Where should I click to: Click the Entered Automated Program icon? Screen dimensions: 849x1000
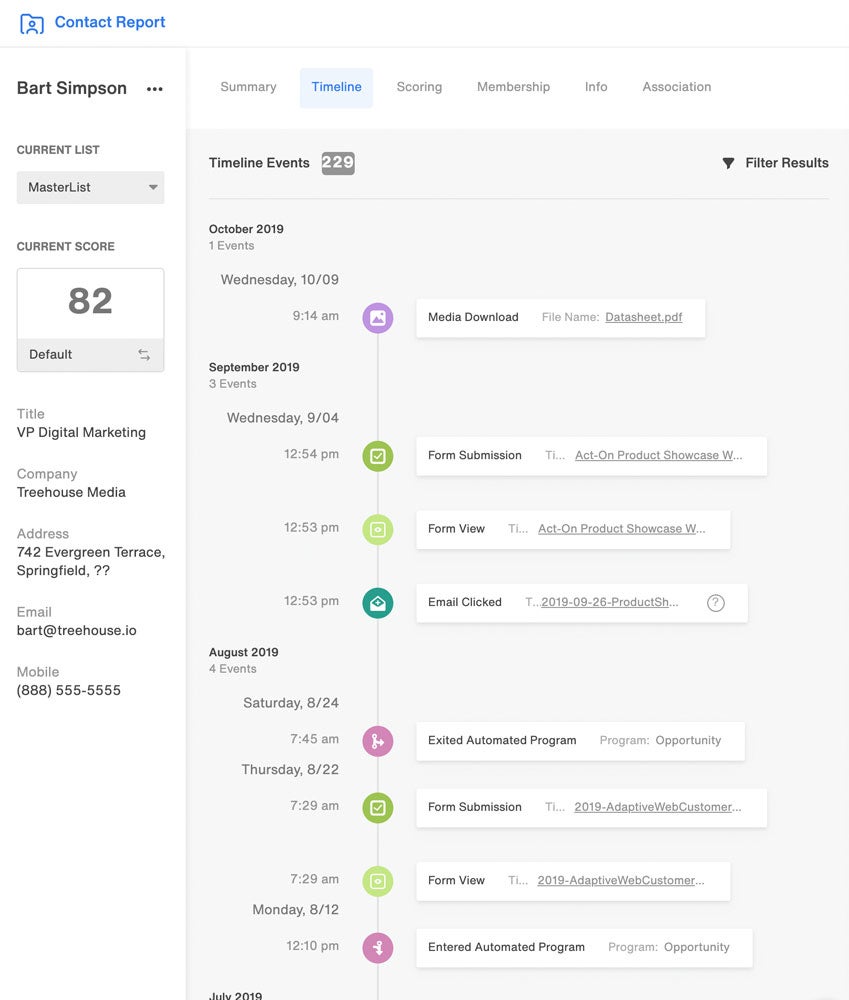[x=378, y=948]
